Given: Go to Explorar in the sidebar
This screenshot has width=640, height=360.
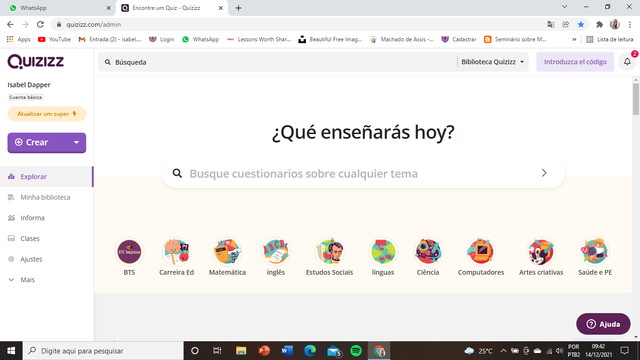Looking at the screenshot, I should [x=47, y=177].
